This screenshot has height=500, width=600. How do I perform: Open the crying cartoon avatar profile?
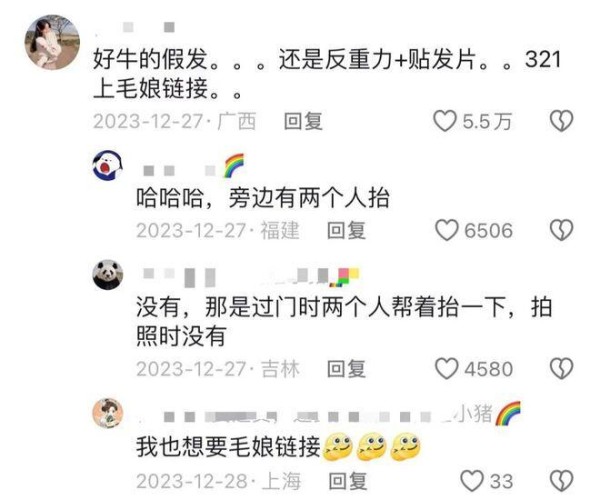click(108, 165)
